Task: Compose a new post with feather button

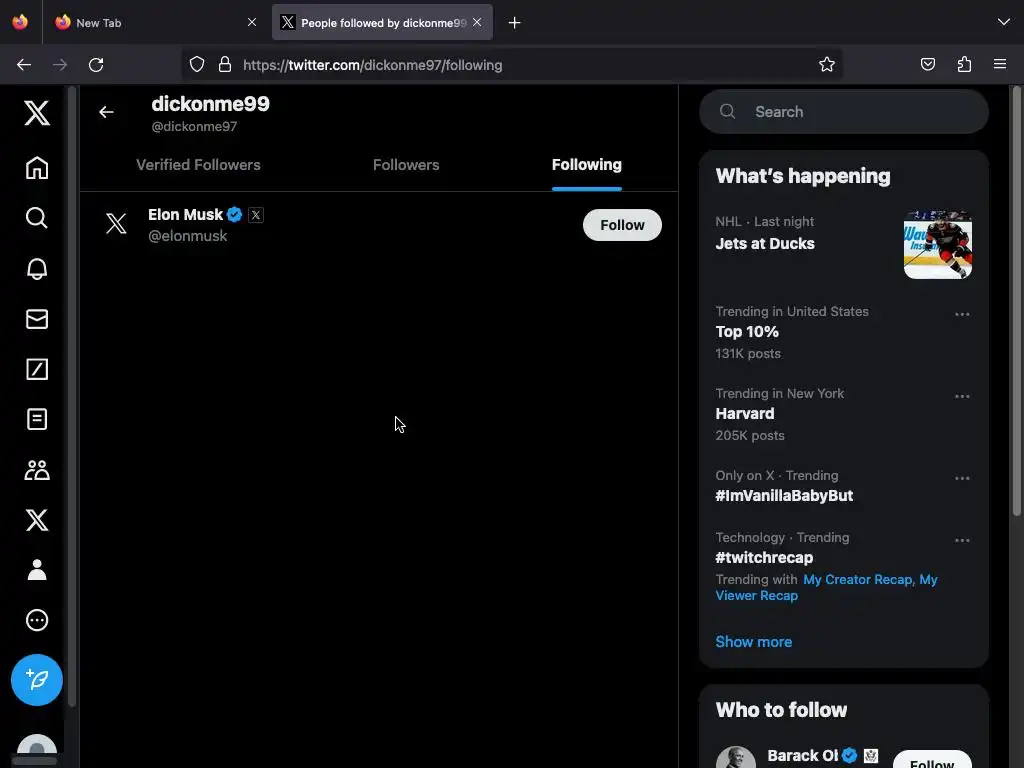Action: (37, 680)
